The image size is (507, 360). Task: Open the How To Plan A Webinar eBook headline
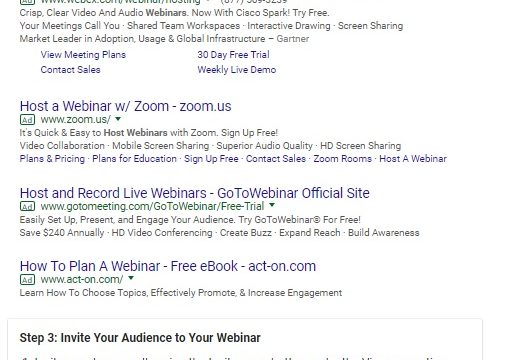coord(168,266)
